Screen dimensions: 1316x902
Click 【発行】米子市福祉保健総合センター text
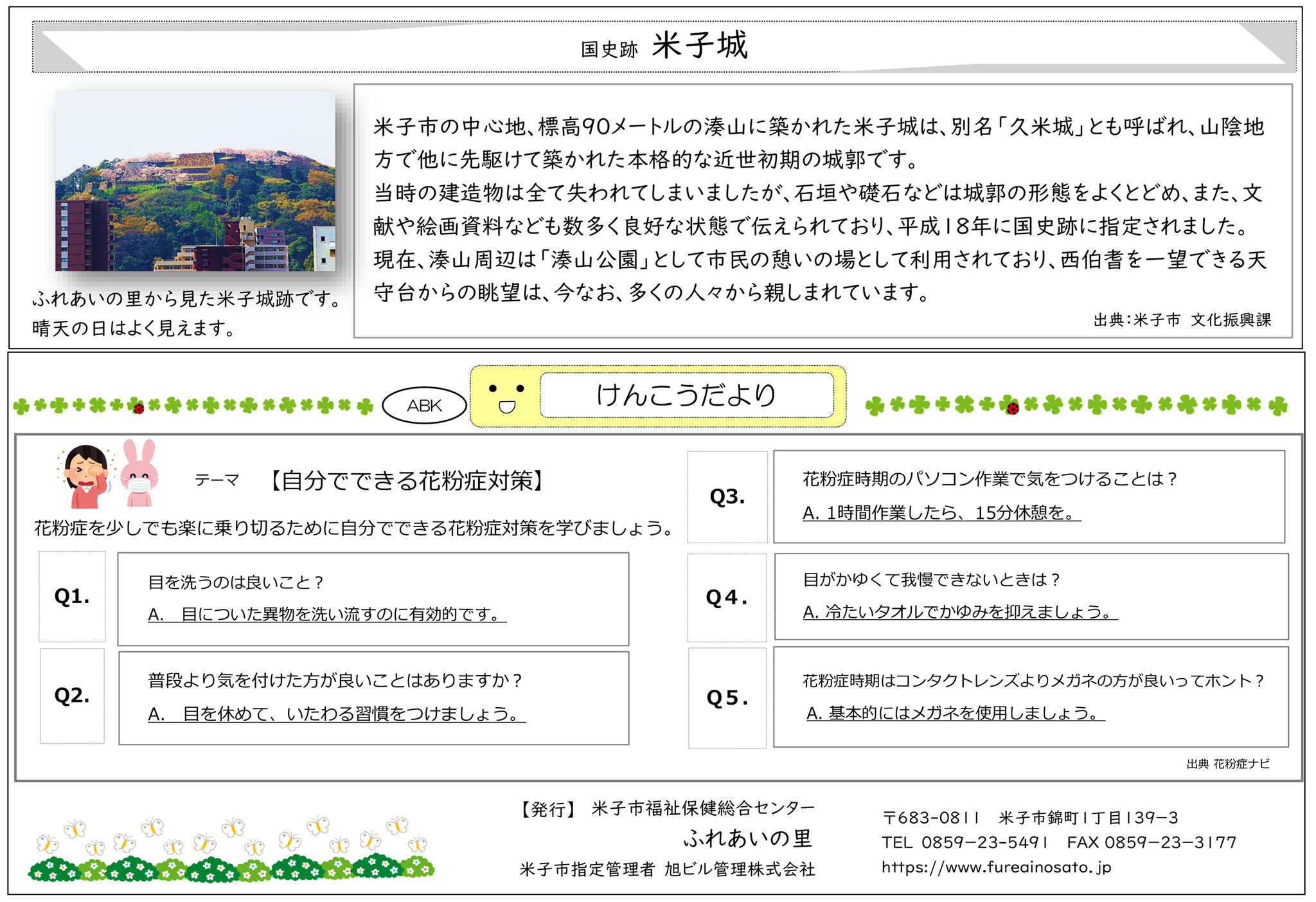[x=666, y=808]
